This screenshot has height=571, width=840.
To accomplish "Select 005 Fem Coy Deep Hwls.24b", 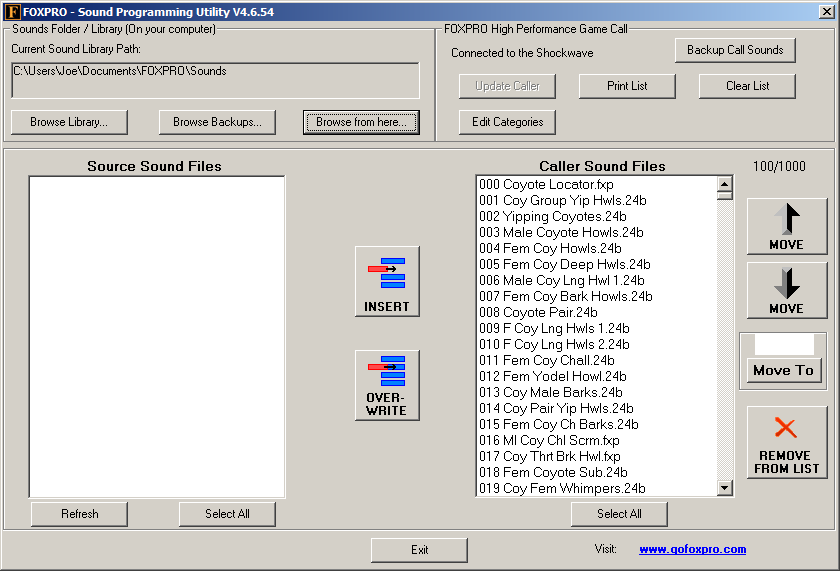I will [x=597, y=265].
